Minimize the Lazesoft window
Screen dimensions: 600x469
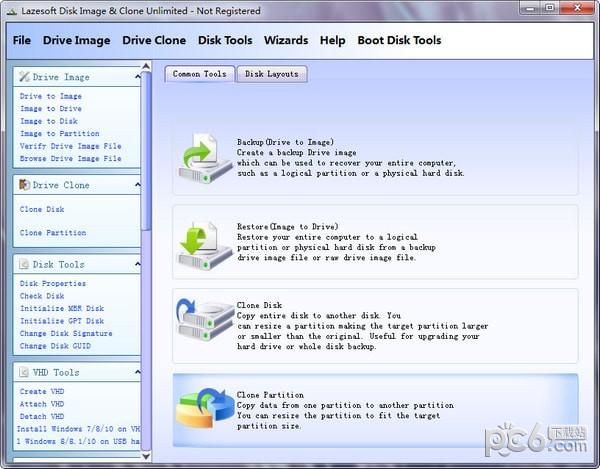click(531, 8)
